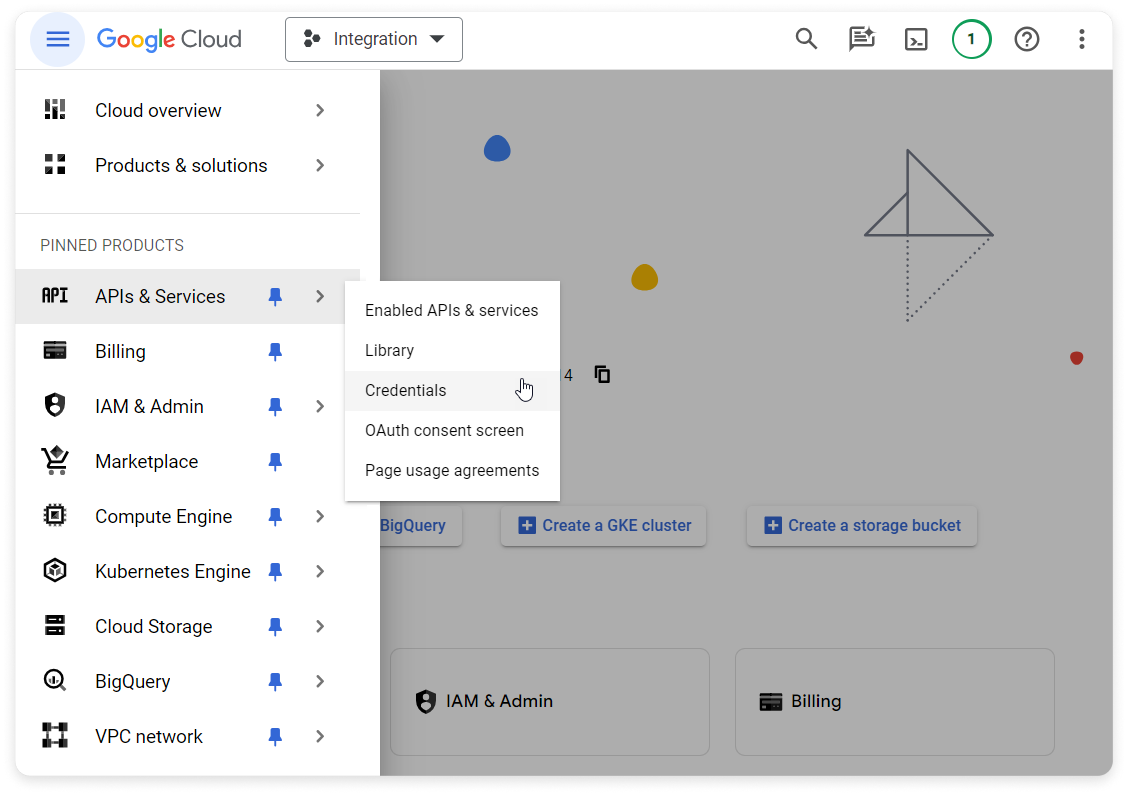Expand the Cloud overview submenu chevron
The height and width of the screenshot is (795, 1128).
click(x=320, y=110)
